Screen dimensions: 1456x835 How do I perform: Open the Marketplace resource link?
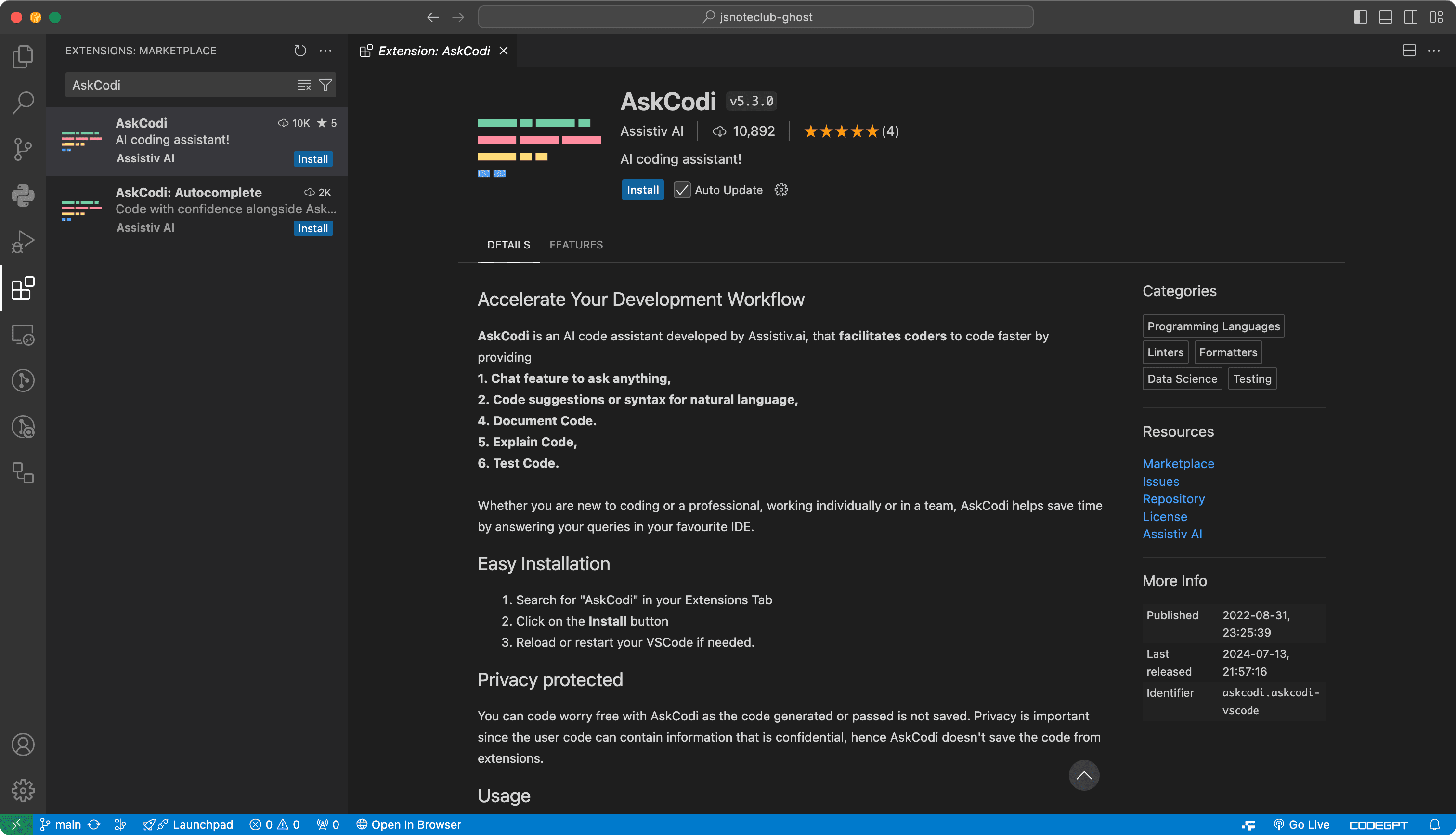point(1178,463)
